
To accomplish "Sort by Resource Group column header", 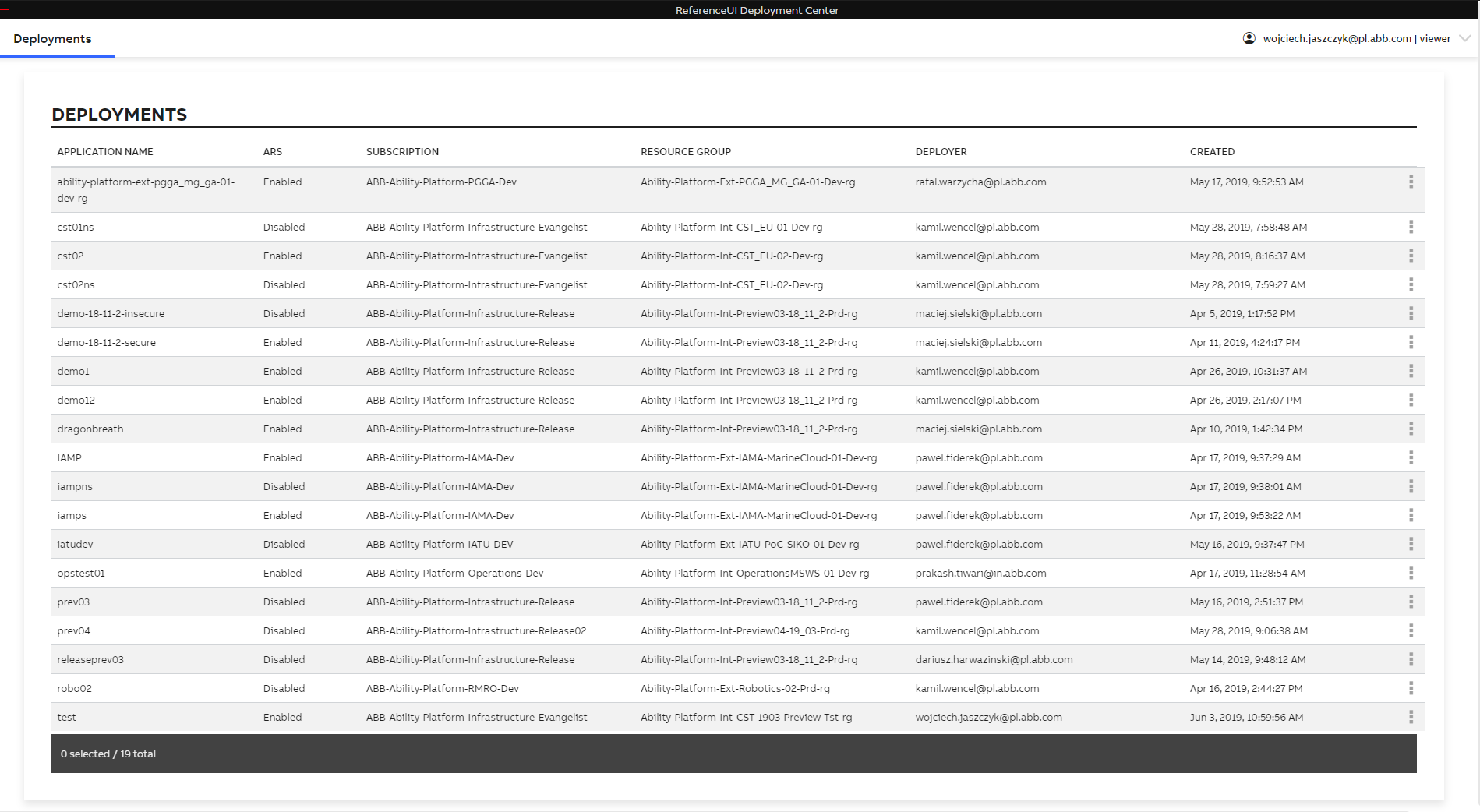I will coord(686,151).
